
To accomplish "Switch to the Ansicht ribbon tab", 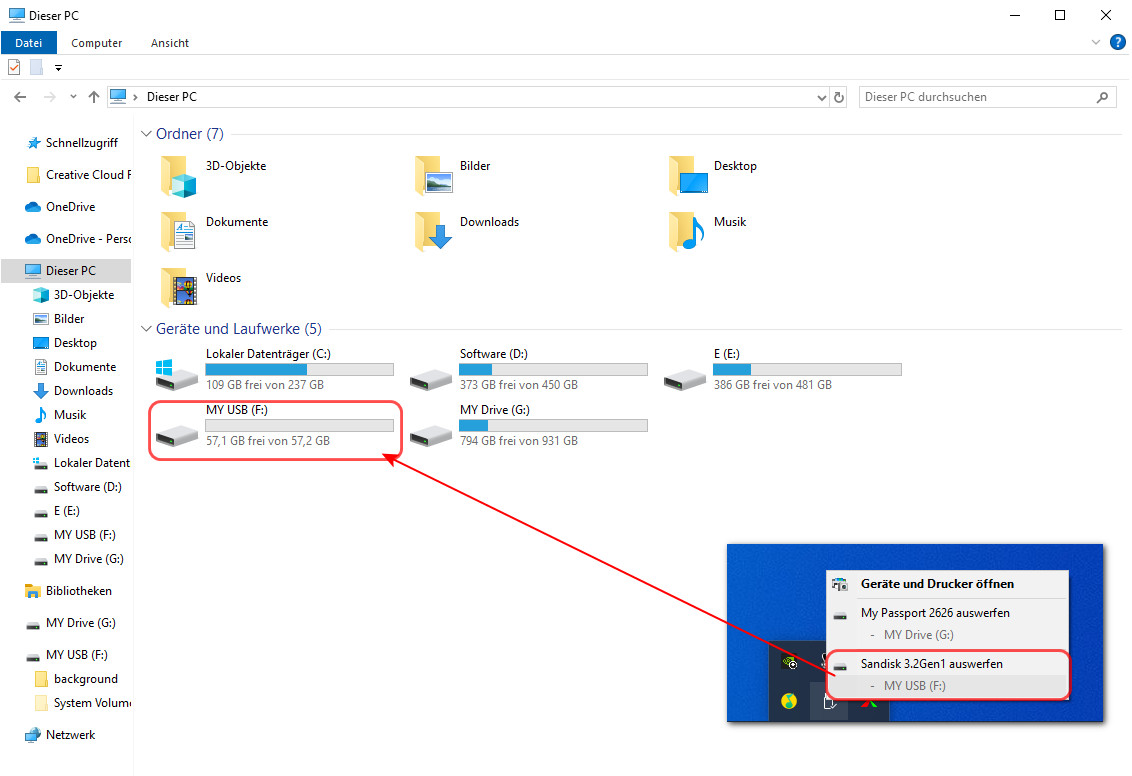I will click(170, 43).
